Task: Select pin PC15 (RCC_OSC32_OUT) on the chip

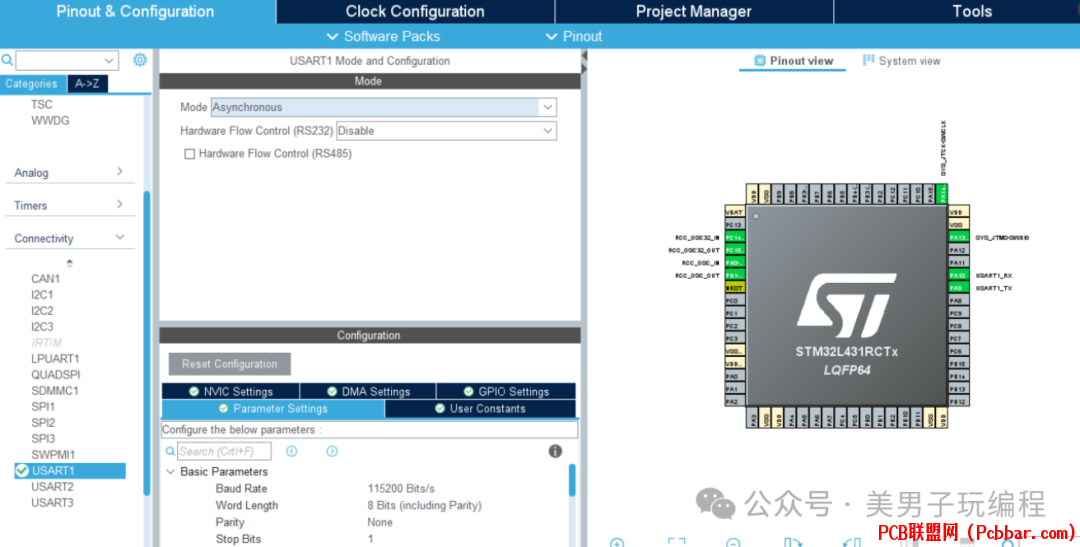Action: click(x=734, y=250)
